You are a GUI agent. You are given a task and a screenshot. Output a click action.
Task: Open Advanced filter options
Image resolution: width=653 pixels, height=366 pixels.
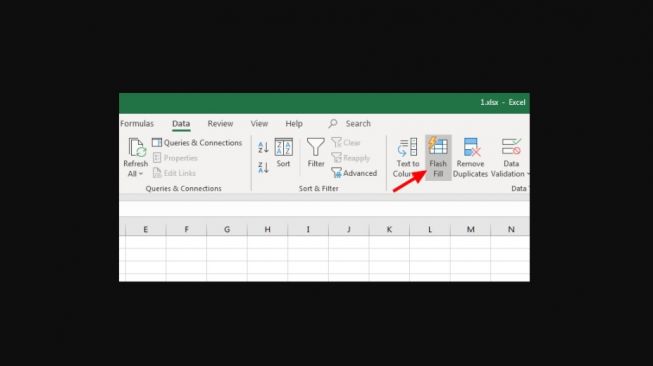354,173
